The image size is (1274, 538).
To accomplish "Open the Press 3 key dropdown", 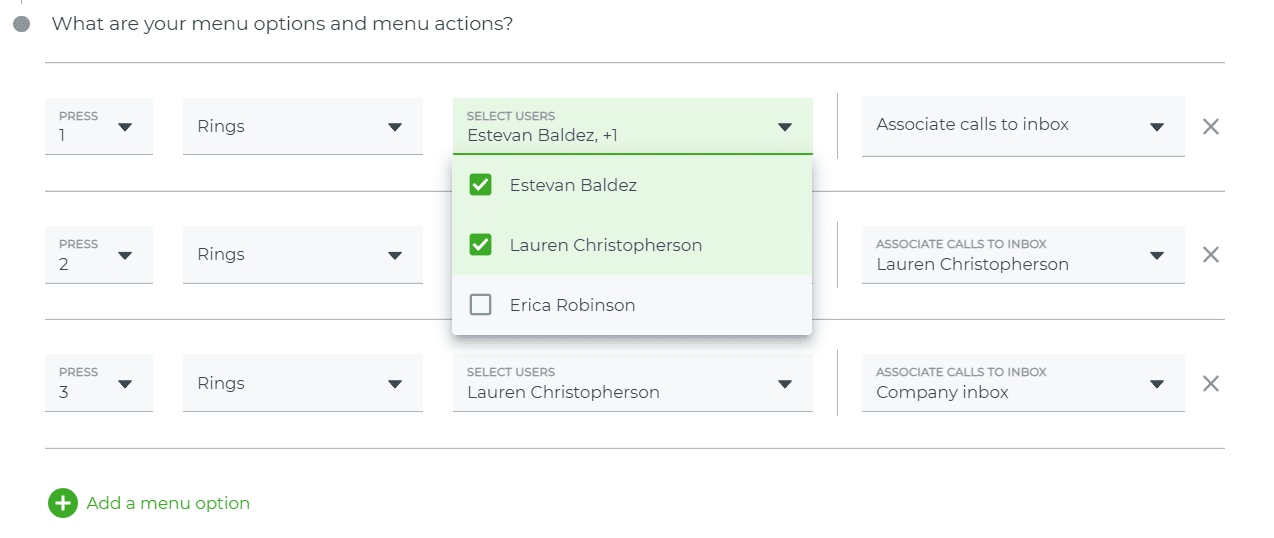I will coord(99,382).
